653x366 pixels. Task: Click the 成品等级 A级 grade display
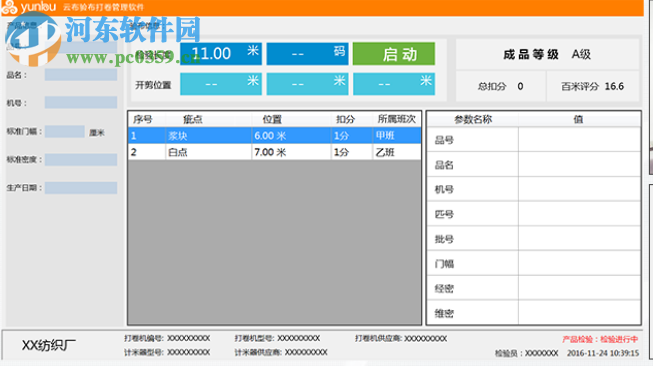click(x=547, y=54)
